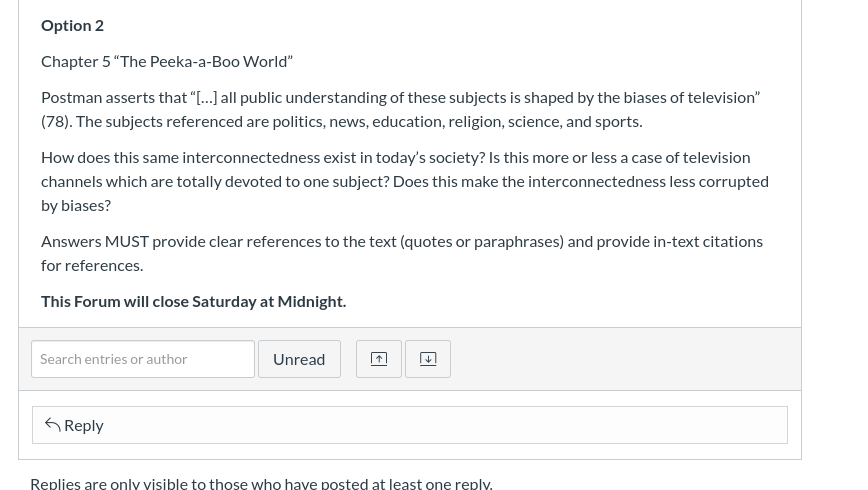Viewport: 868px width, 490px height.
Task: Open the Reply box to post
Action: click(410, 425)
